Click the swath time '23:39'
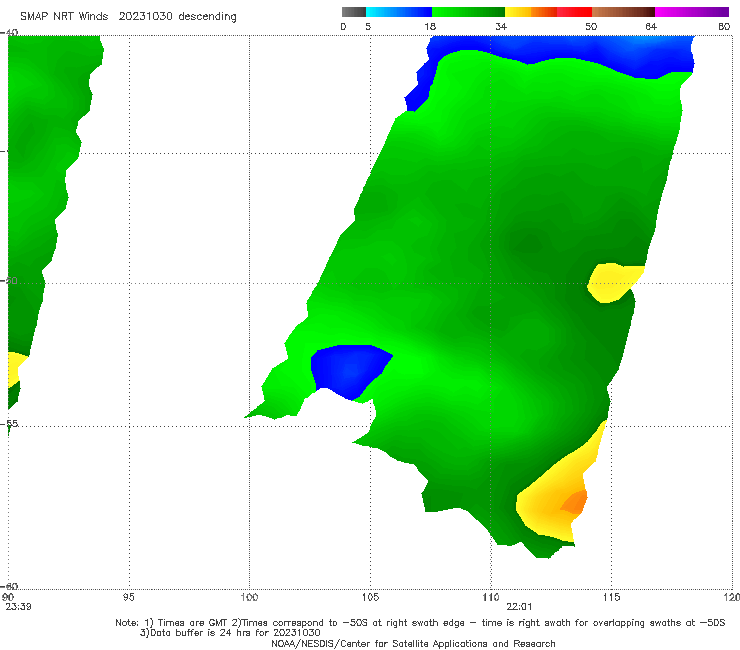 [x=18, y=607]
